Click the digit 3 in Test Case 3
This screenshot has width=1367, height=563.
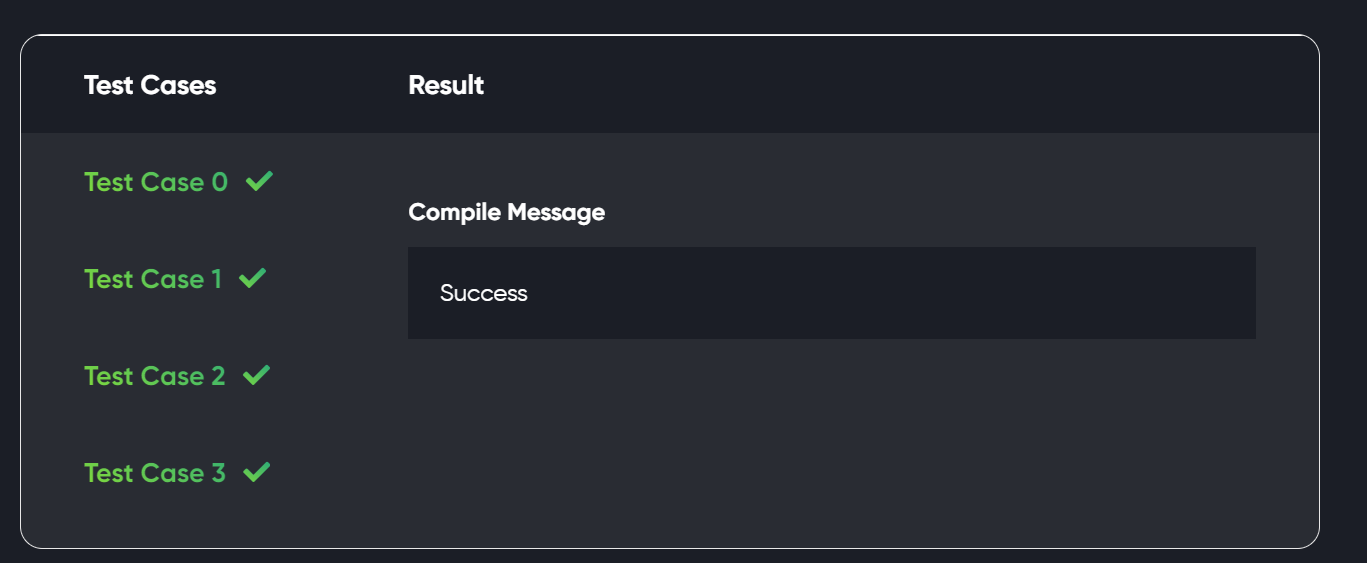pyautogui.click(x=218, y=473)
